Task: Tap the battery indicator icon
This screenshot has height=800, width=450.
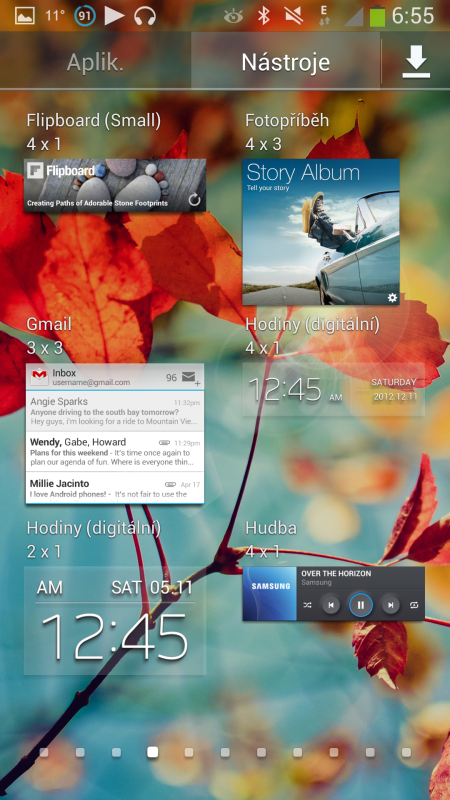Action: pos(378,16)
